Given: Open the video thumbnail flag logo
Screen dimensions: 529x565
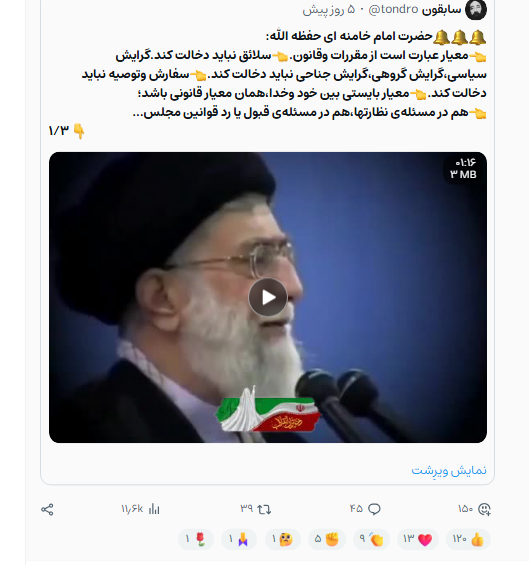Looking at the screenshot, I should (x=268, y=410).
